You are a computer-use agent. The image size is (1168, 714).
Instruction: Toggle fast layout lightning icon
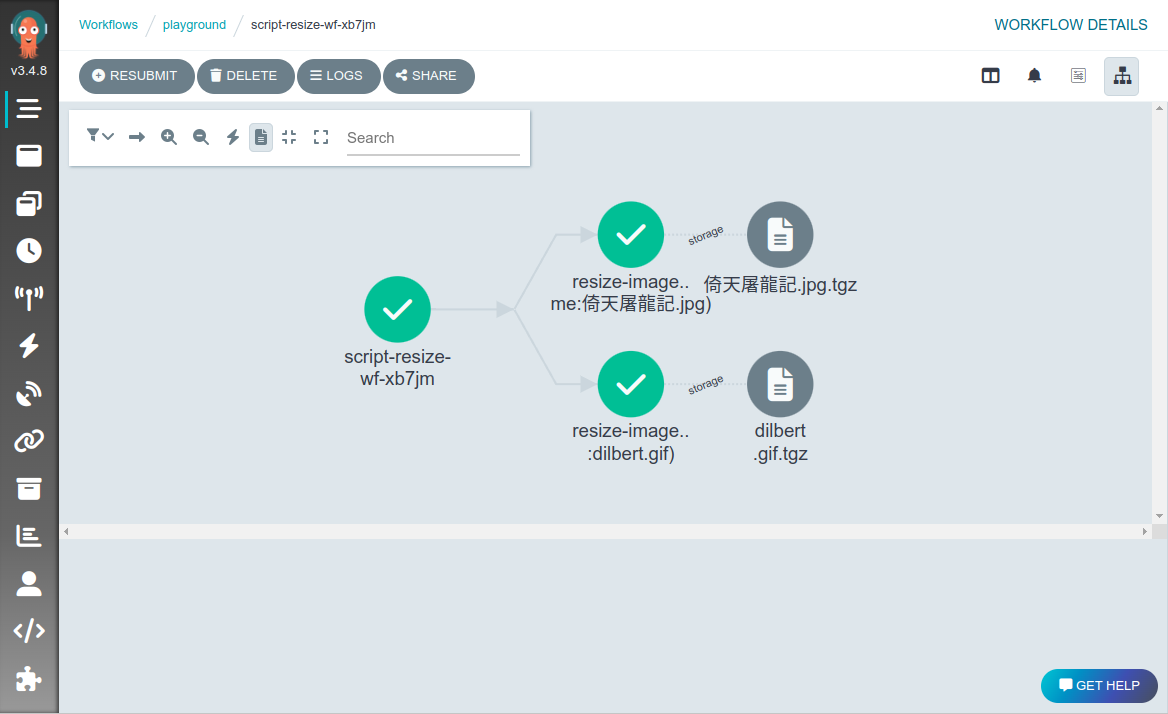tap(232, 137)
